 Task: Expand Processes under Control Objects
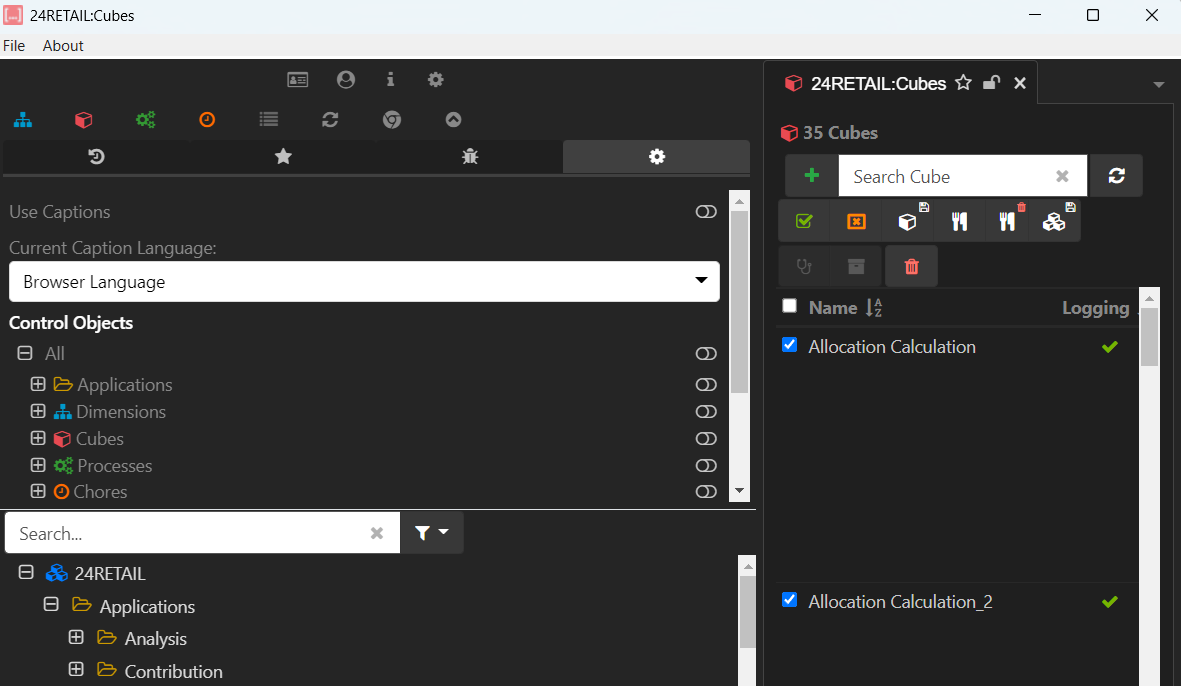[x=38, y=465]
